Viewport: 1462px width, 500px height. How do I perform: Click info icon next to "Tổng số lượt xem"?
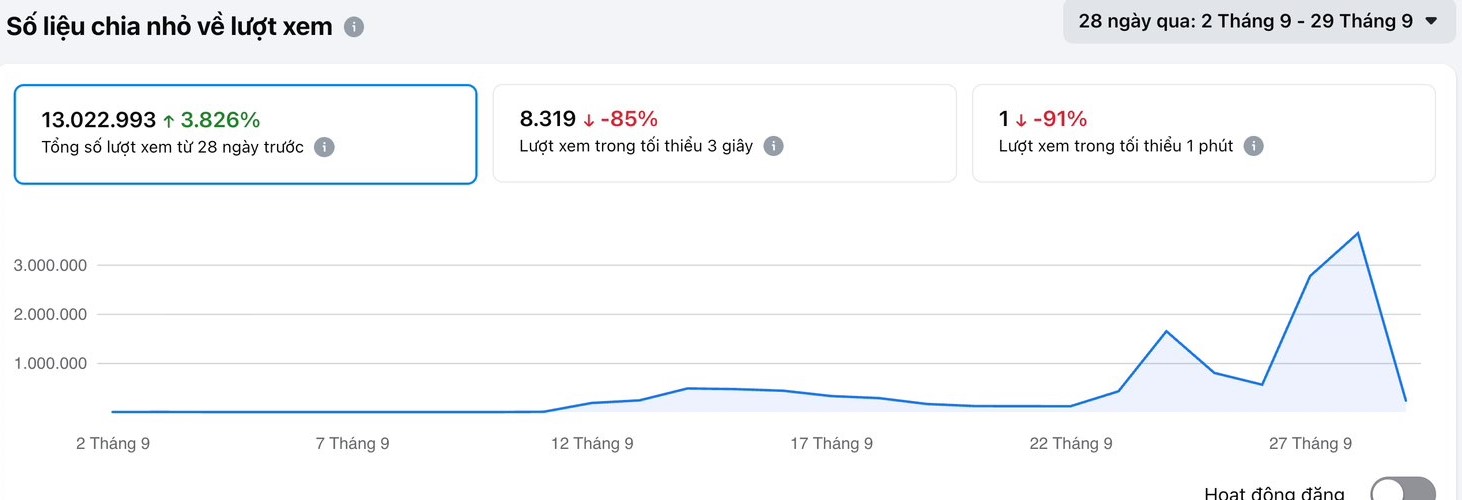[324, 147]
